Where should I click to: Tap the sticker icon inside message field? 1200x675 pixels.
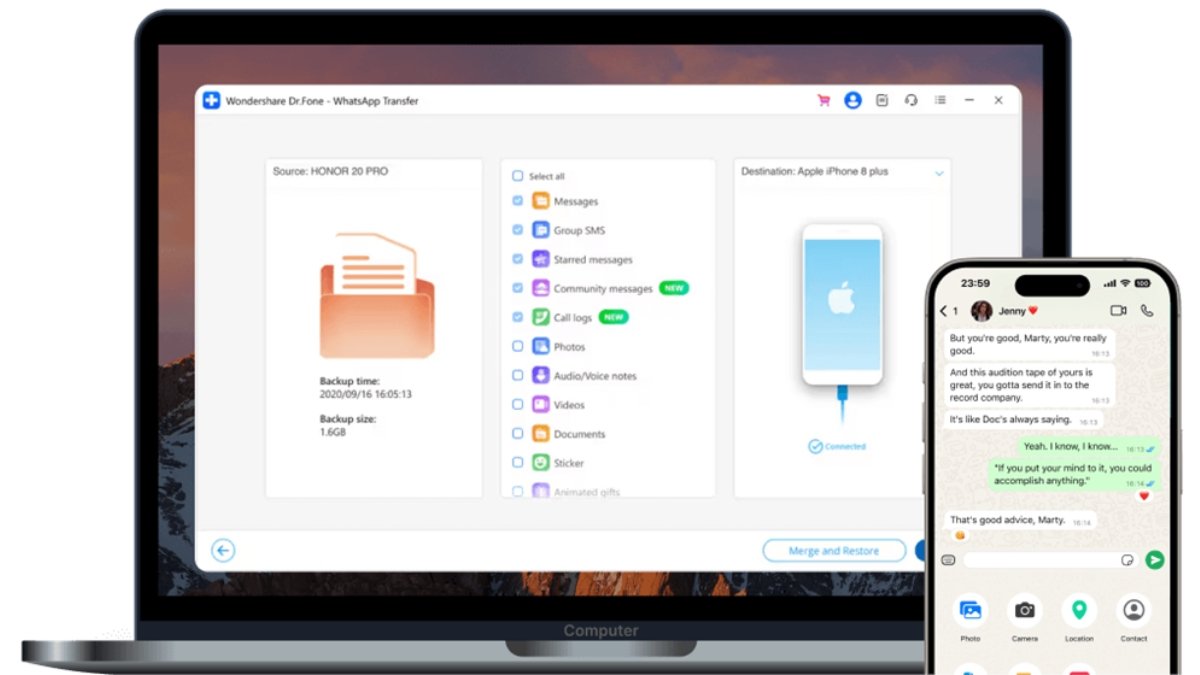[x=1127, y=560]
